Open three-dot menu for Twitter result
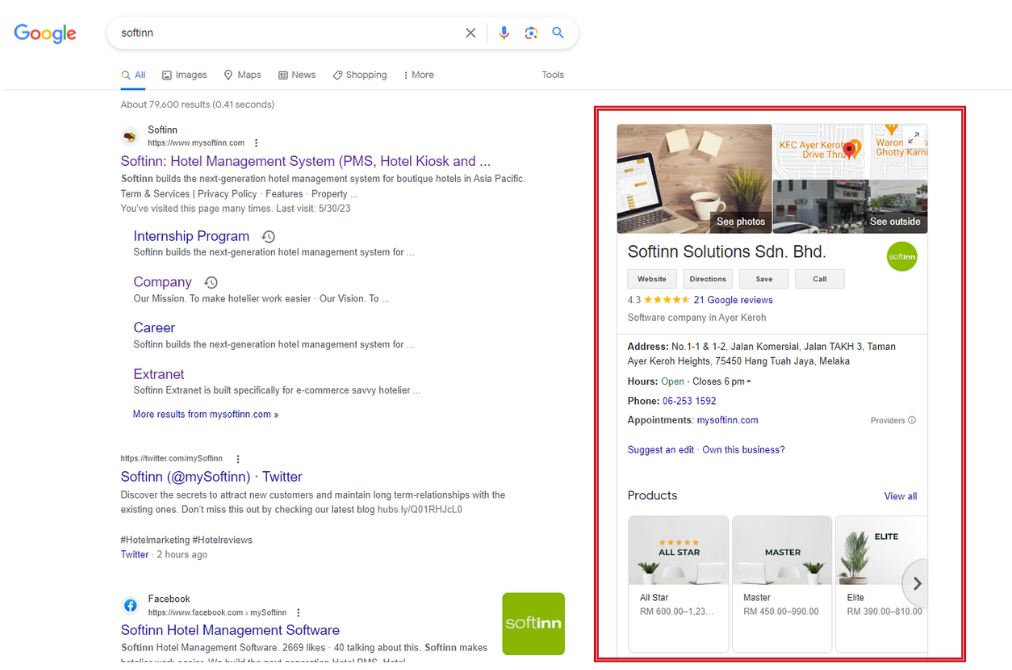Image resolution: width=1012 pixels, height=670 pixels. point(238,459)
